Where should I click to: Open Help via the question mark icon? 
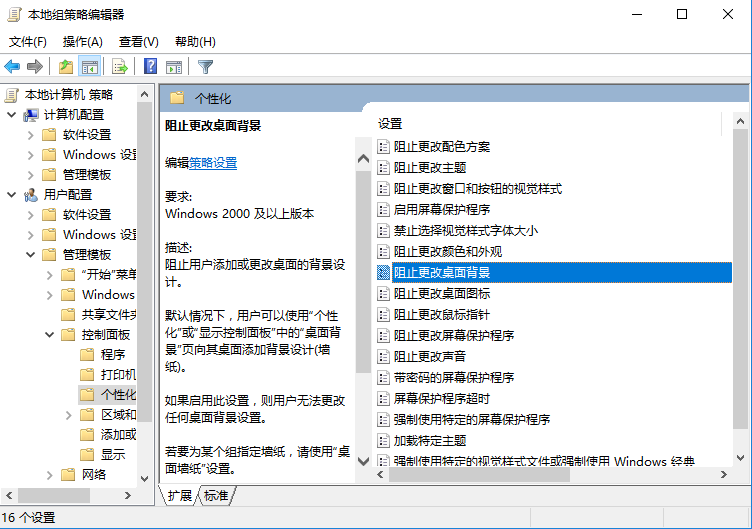click(x=150, y=66)
